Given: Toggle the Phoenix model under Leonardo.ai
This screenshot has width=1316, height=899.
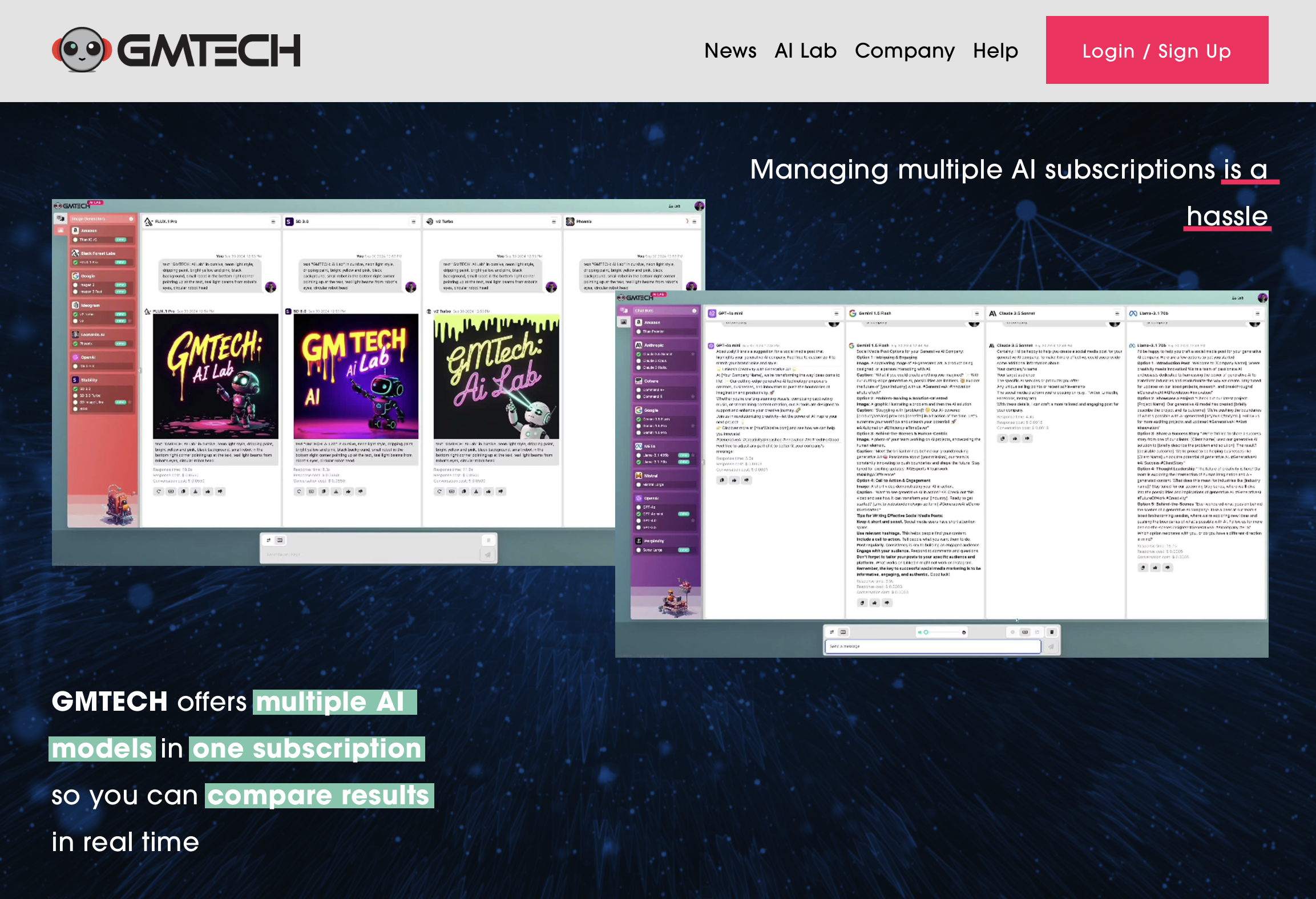Looking at the screenshot, I should coord(76,343).
